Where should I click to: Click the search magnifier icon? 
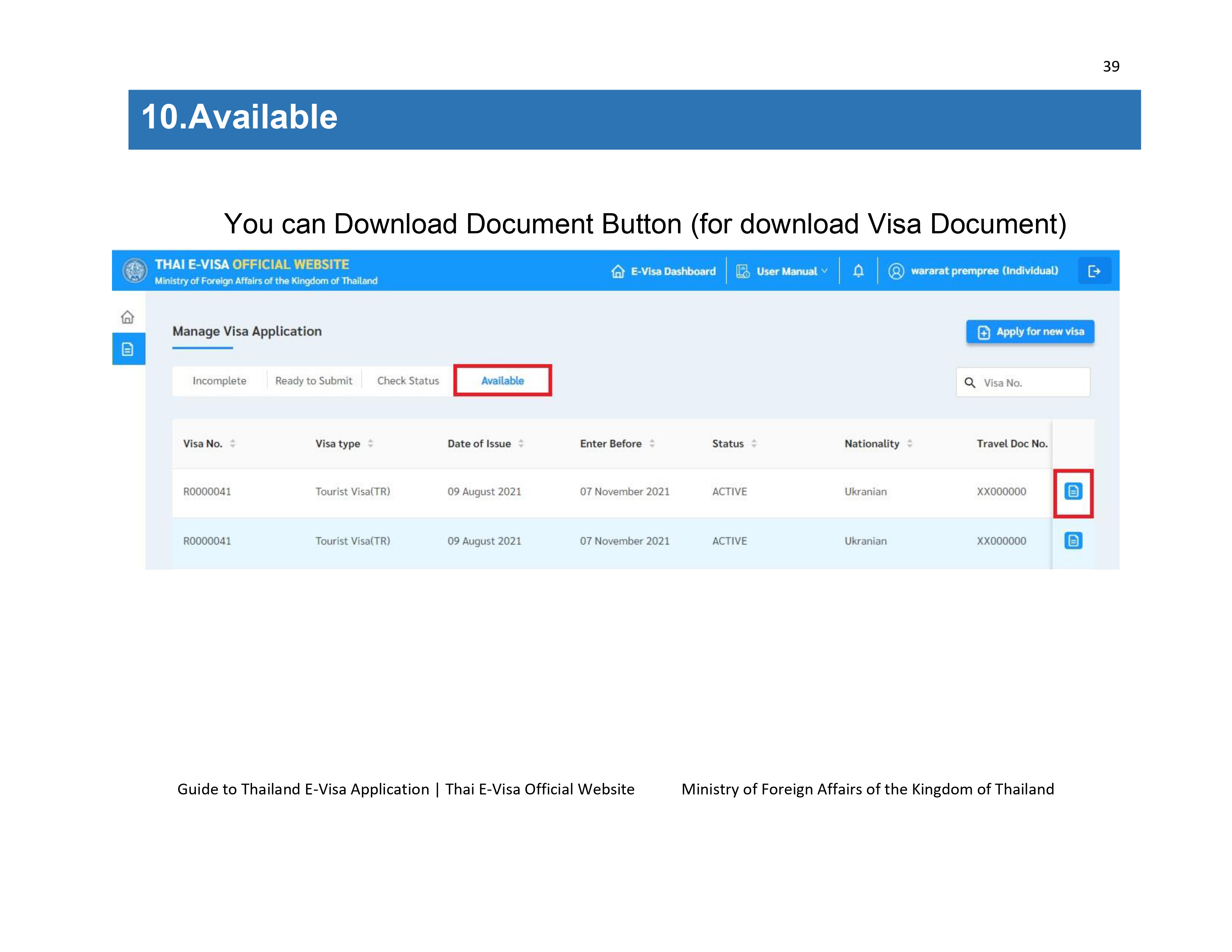pos(970,383)
